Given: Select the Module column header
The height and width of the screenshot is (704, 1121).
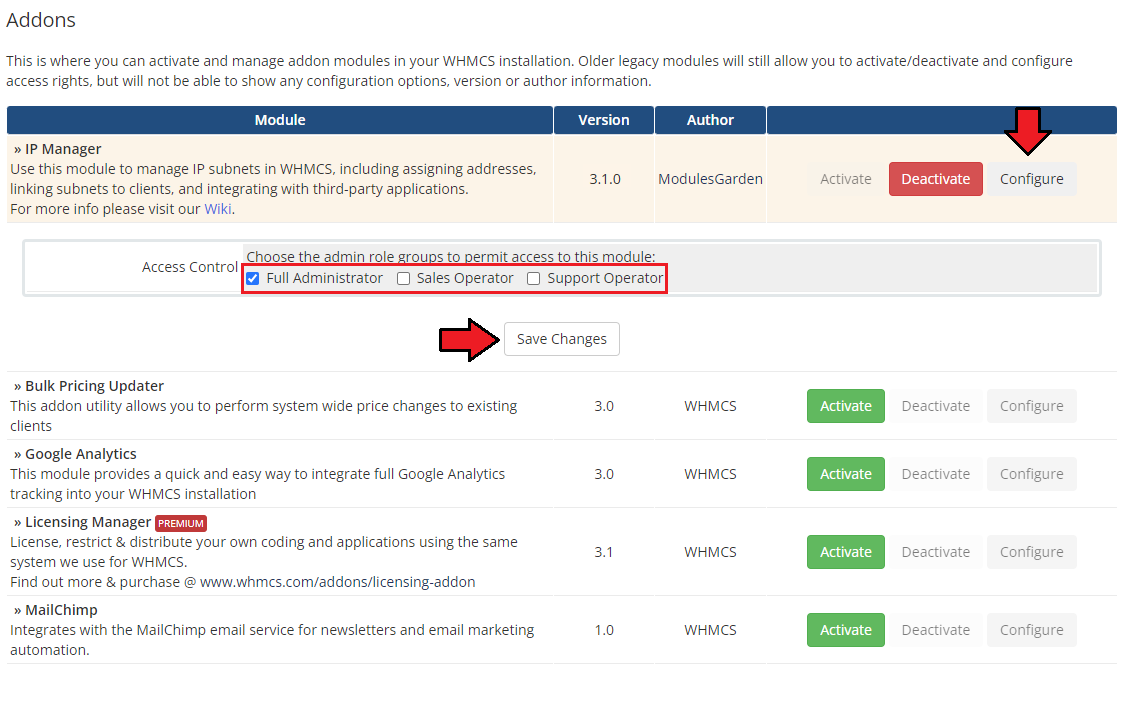Looking at the screenshot, I should [280, 120].
